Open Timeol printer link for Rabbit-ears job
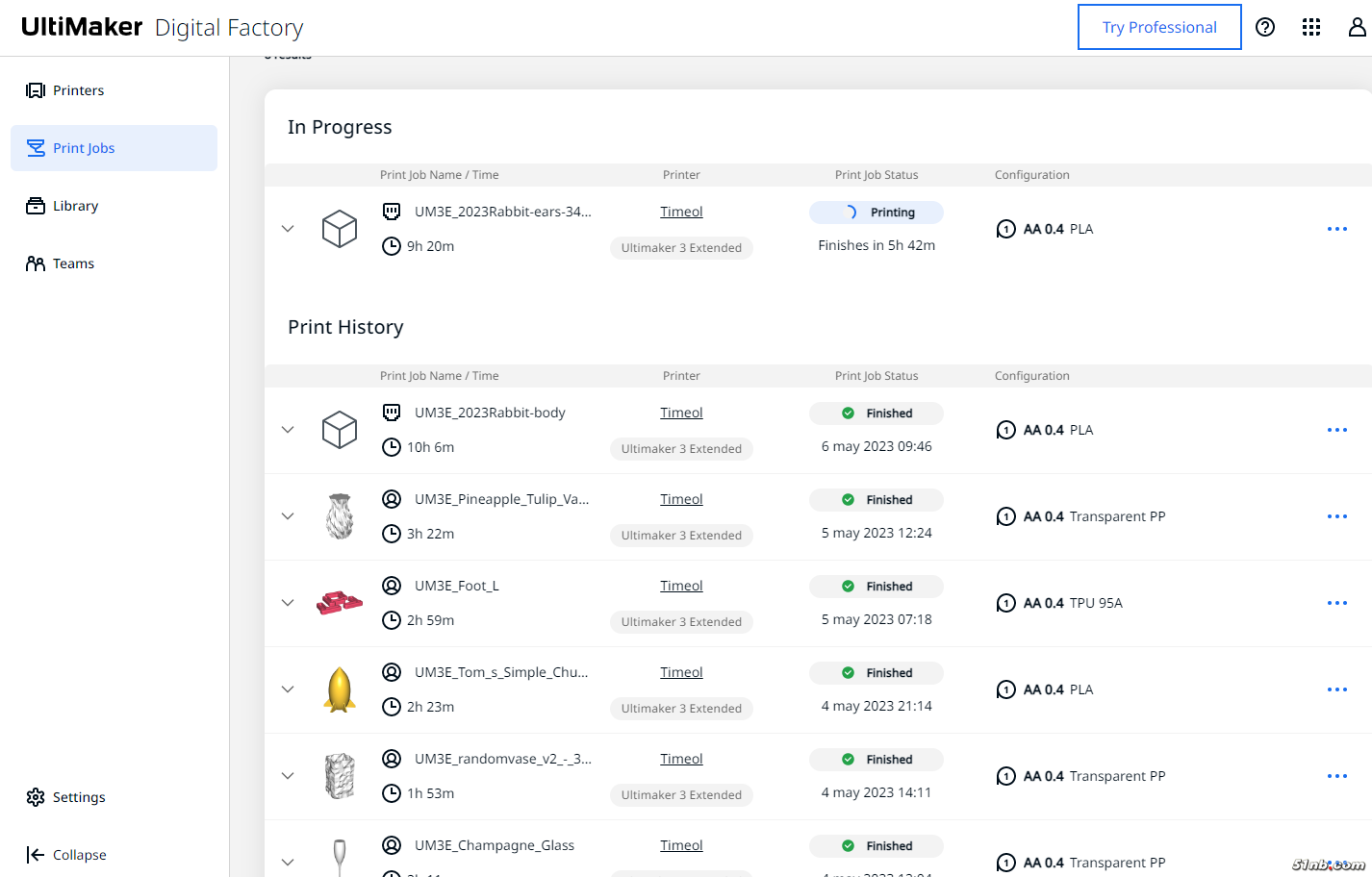 (681, 212)
